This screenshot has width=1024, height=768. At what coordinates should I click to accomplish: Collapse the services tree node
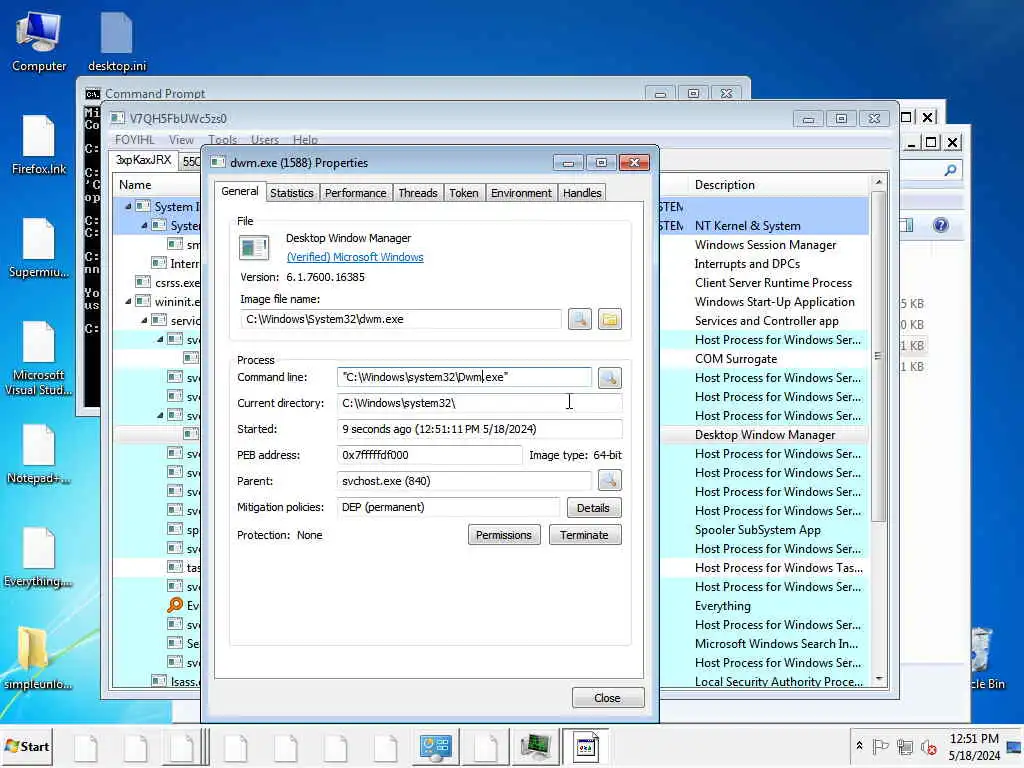(144, 321)
